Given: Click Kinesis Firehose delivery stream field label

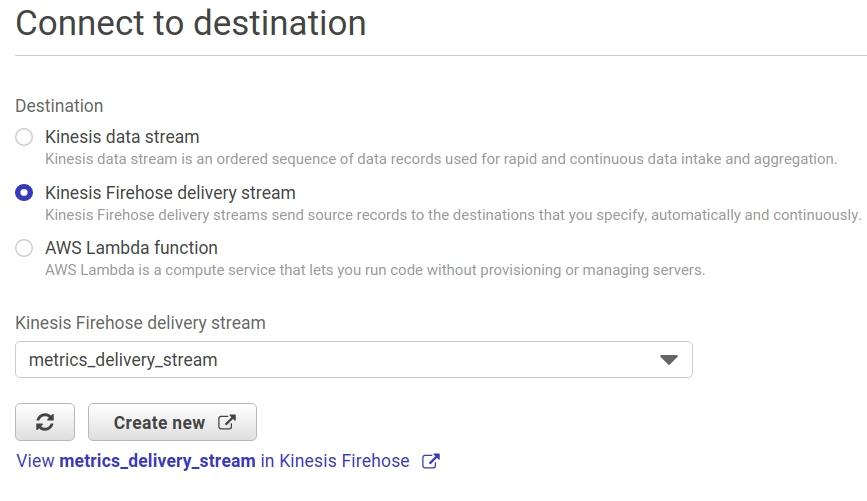Looking at the screenshot, I should click(140, 323).
